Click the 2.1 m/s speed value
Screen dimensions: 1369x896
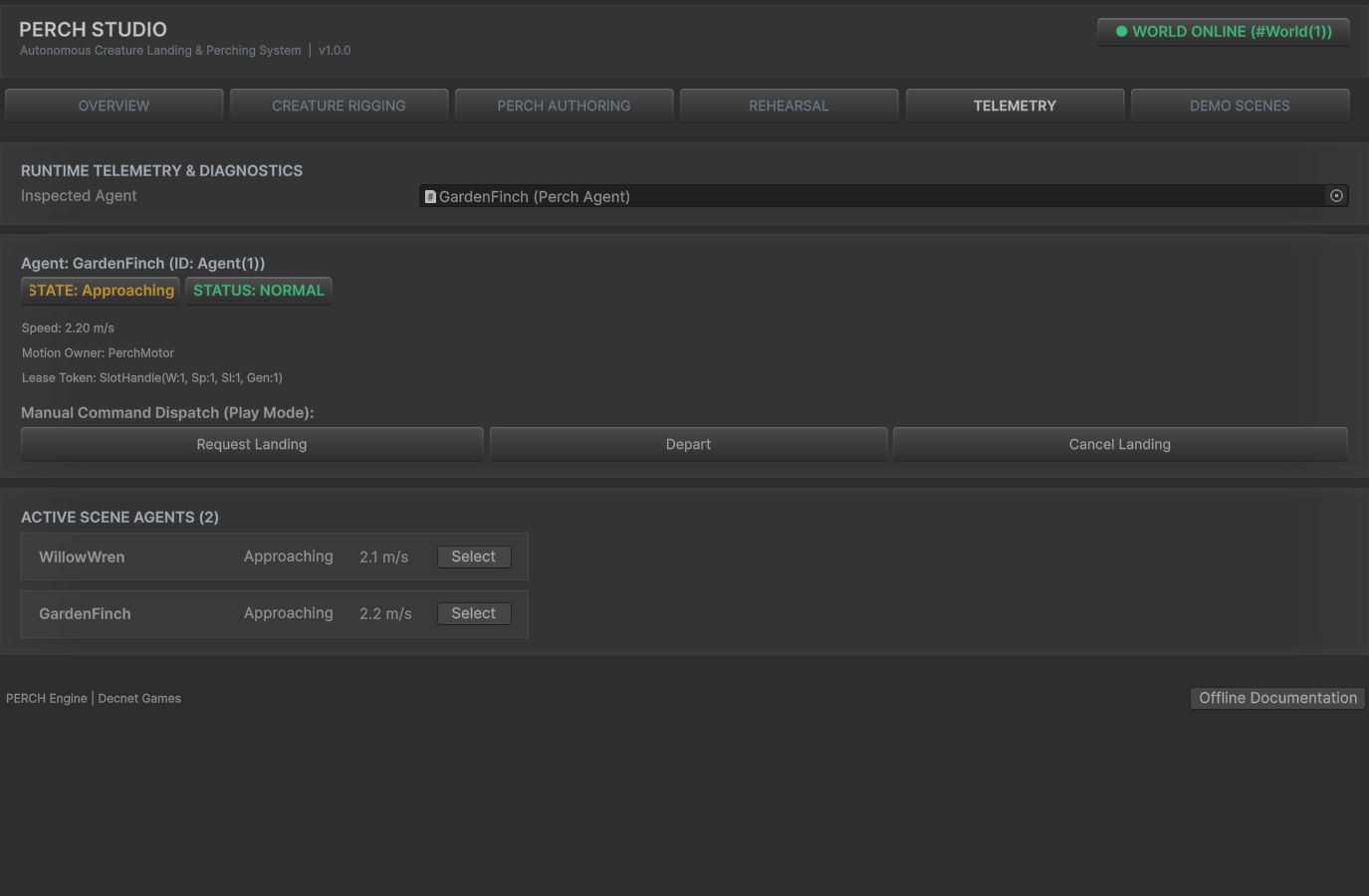(x=384, y=557)
